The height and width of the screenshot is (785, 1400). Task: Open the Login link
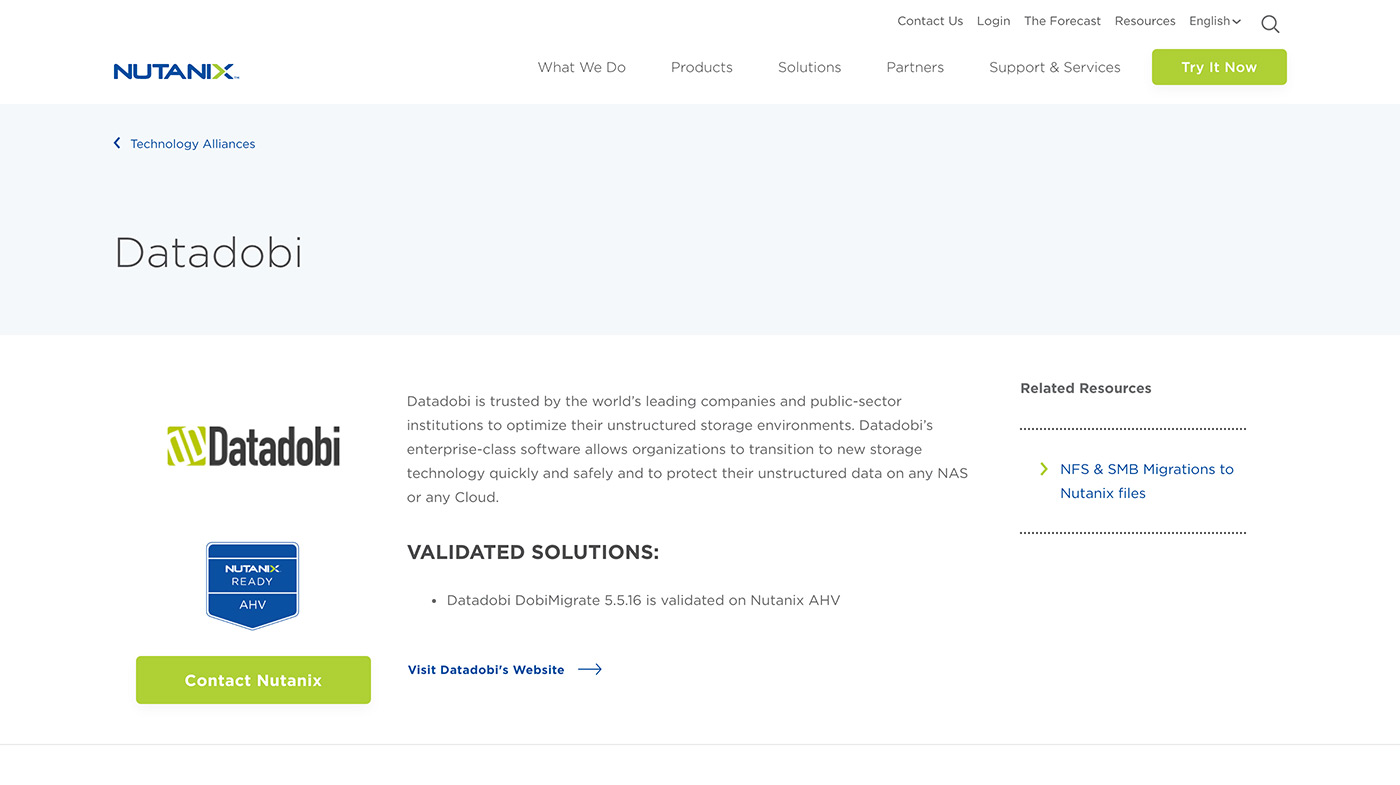993,21
